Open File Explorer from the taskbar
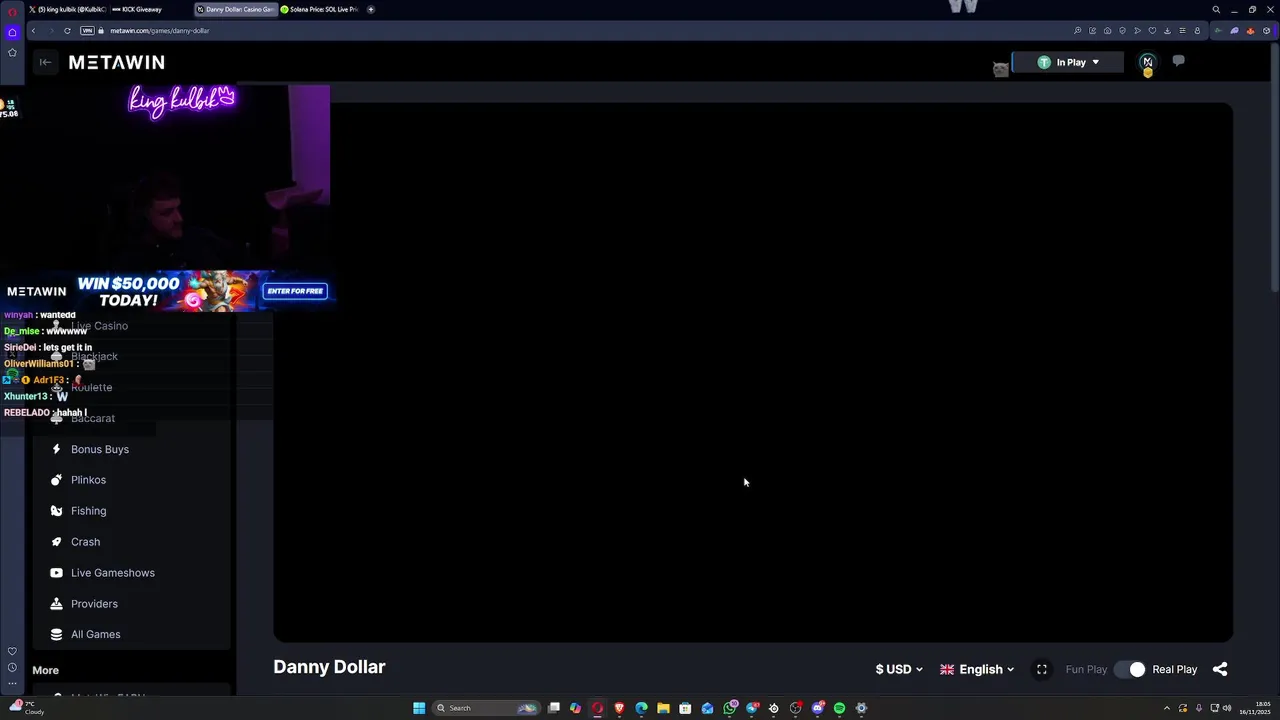 (663, 708)
